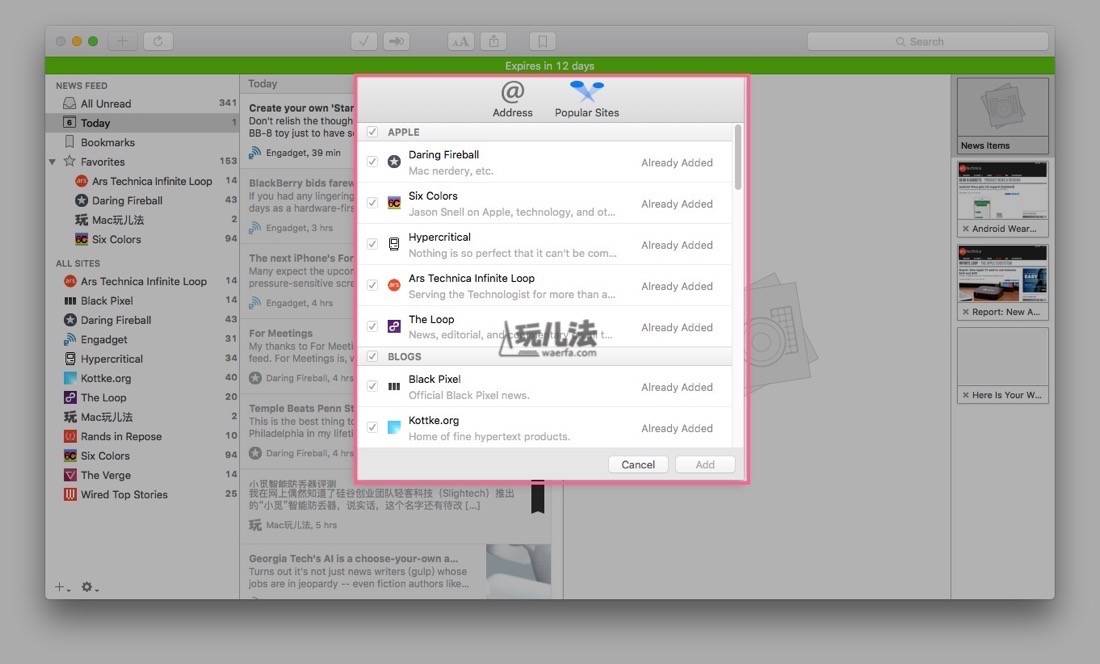Open the Georgia Tech's AI article
The height and width of the screenshot is (664, 1100).
396,571
